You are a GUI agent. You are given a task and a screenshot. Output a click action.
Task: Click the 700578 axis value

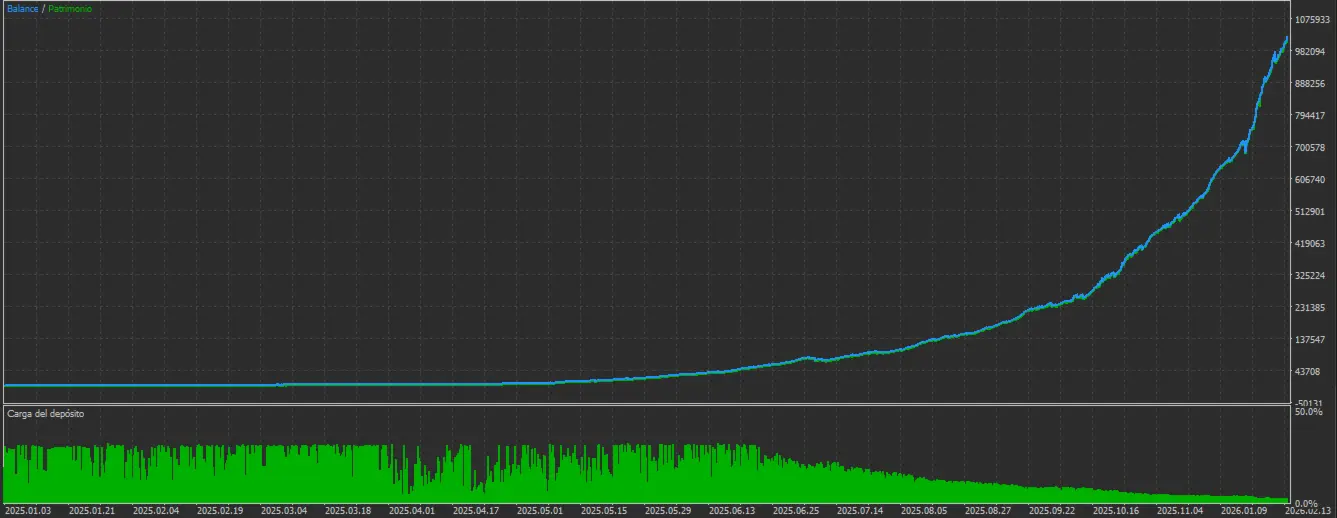coord(1311,148)
